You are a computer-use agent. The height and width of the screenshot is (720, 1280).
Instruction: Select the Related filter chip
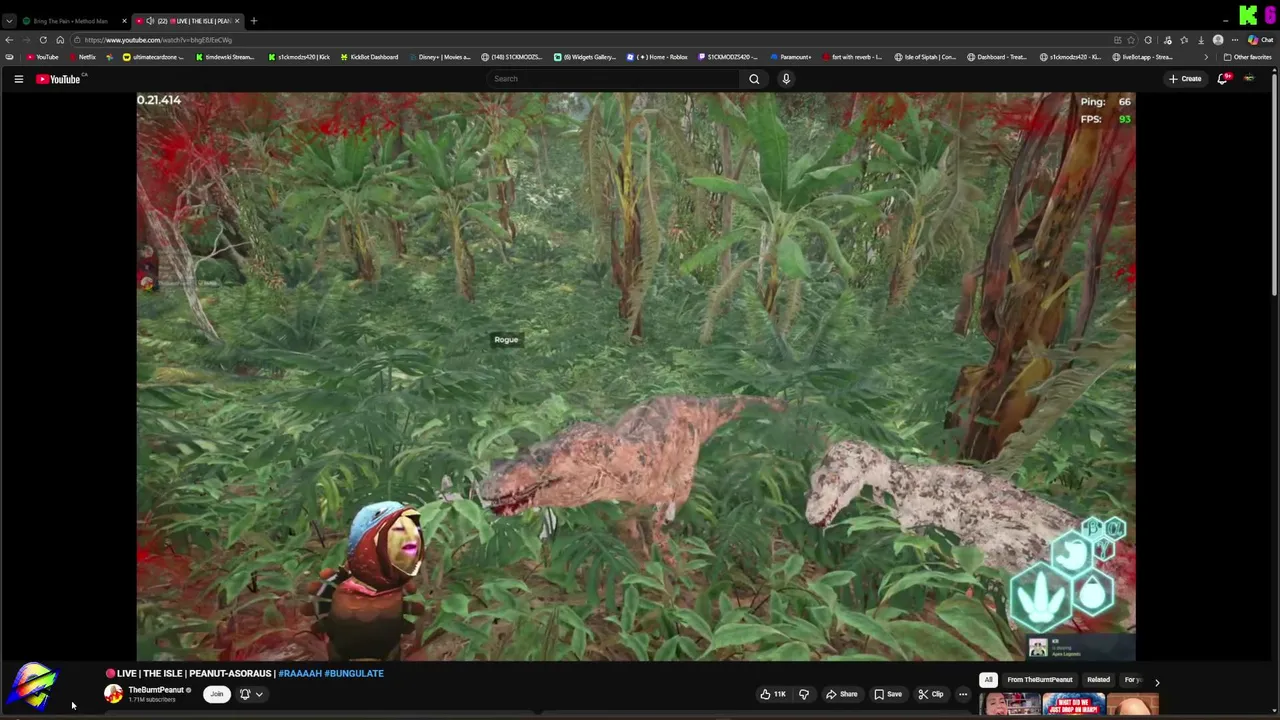click(1098, 680)
